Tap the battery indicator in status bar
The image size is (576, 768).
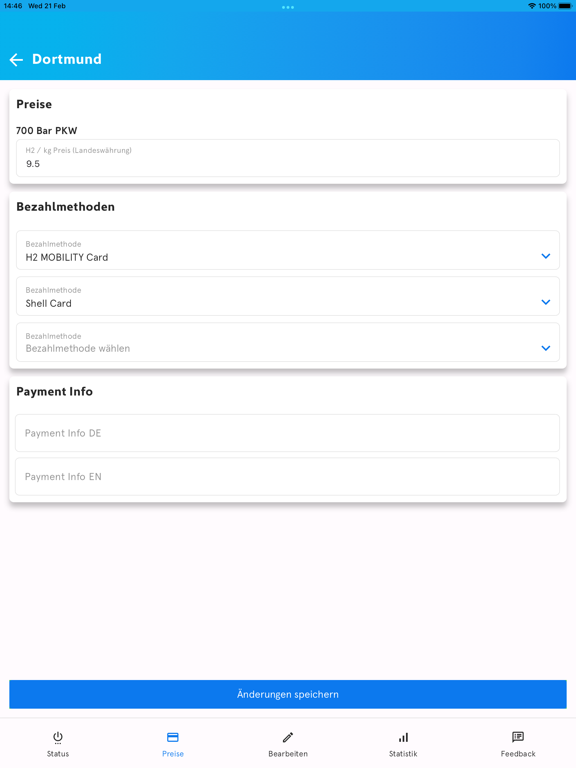pos(565,6)
